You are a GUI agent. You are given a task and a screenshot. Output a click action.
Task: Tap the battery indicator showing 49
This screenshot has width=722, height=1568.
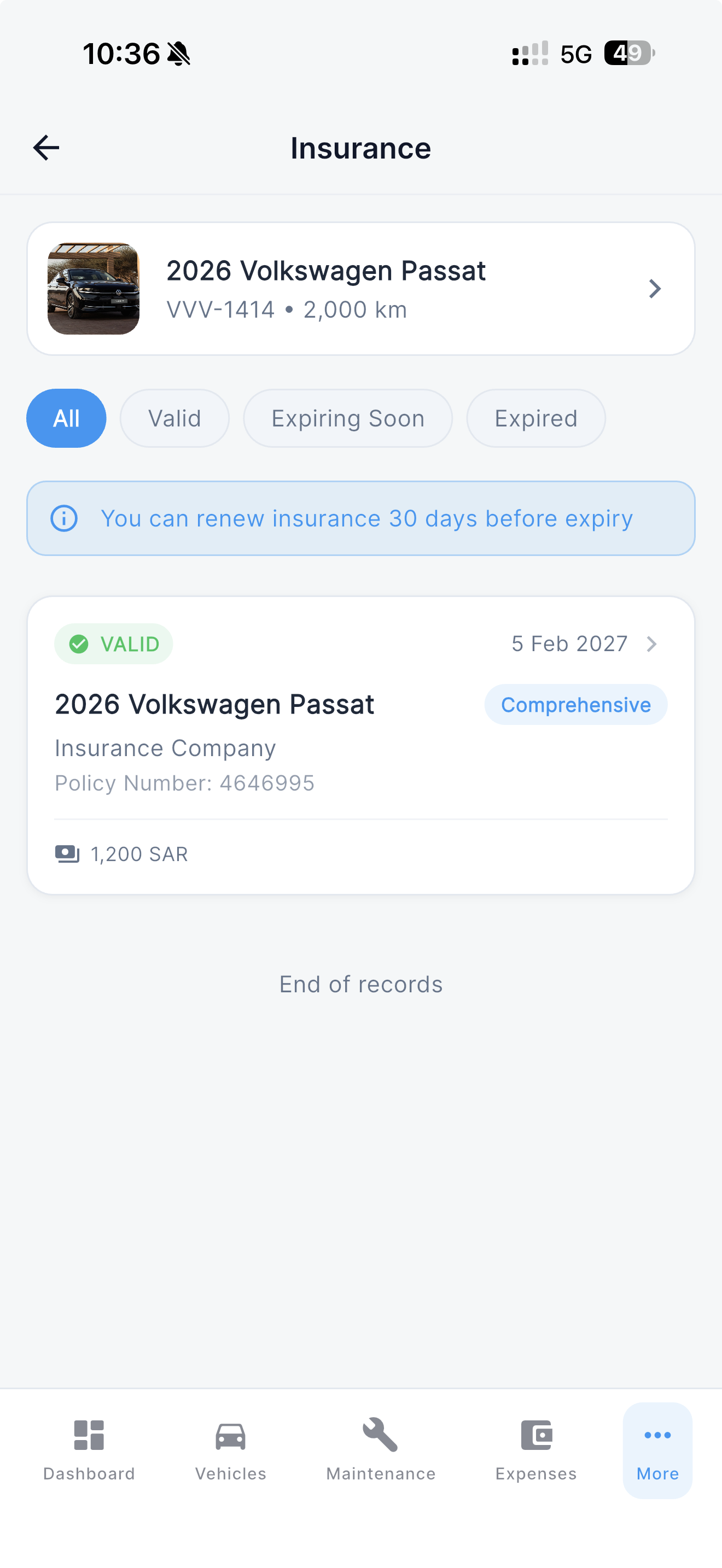[627, 54]
